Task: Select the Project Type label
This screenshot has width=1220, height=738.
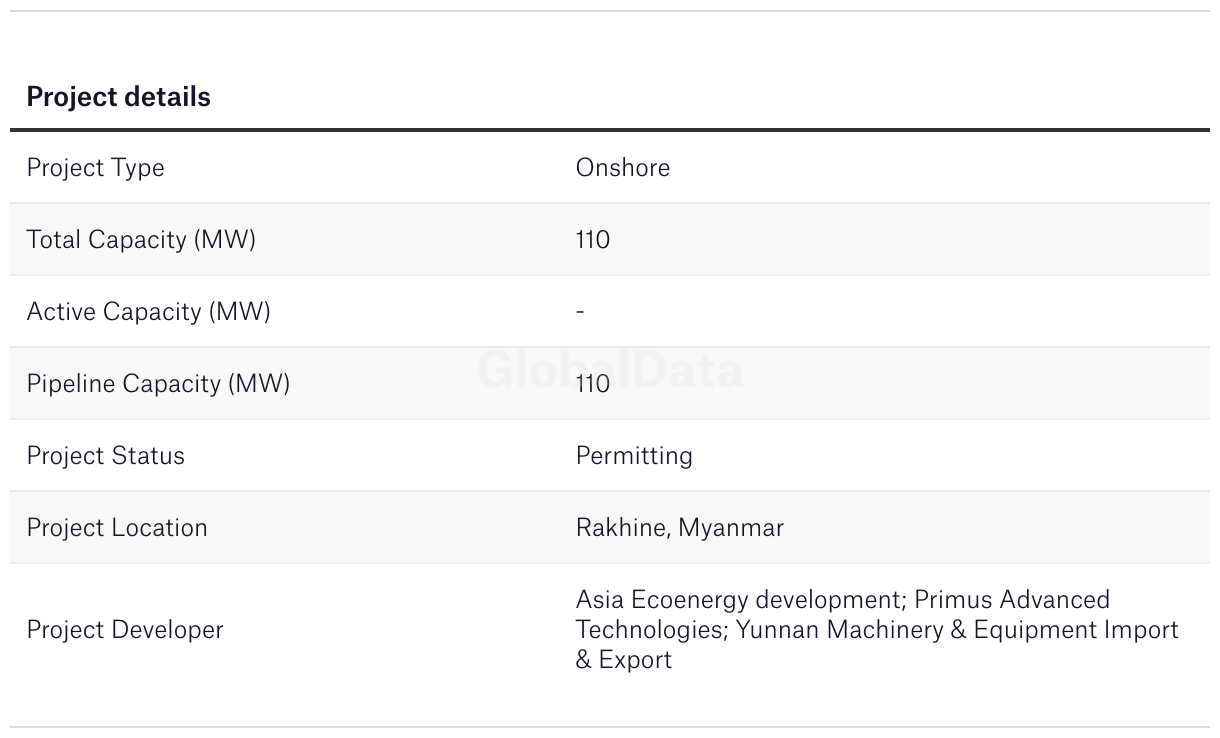Action: coord(95,168)
